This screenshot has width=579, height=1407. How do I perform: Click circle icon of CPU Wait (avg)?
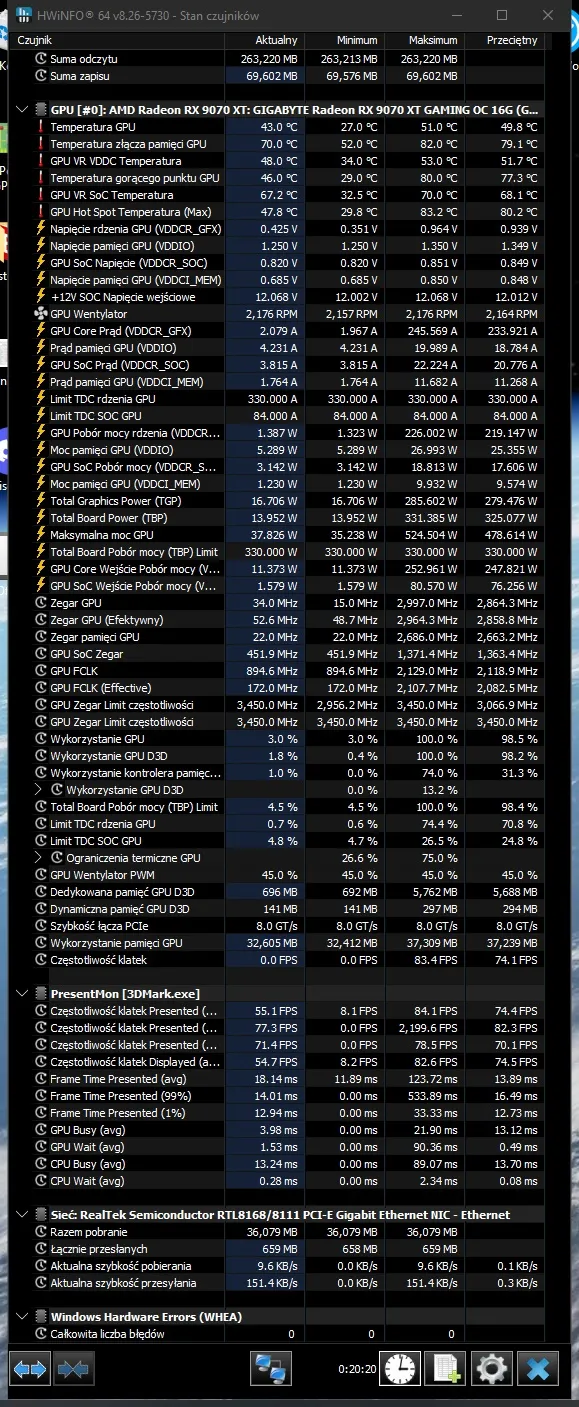[x=41, y=1181]
